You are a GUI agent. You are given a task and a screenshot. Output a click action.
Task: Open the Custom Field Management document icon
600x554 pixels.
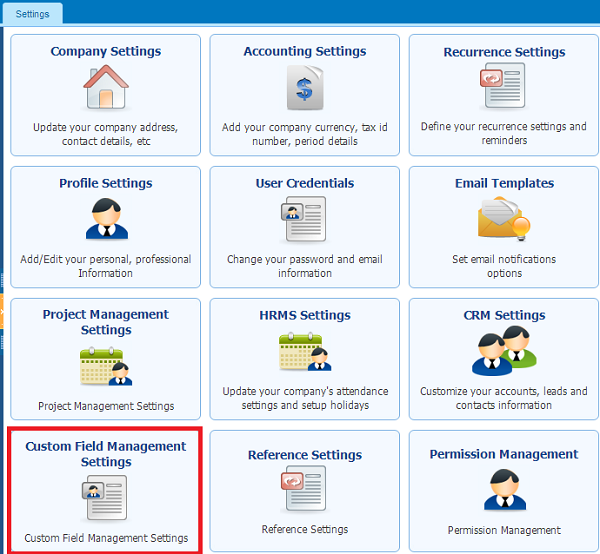104,497
